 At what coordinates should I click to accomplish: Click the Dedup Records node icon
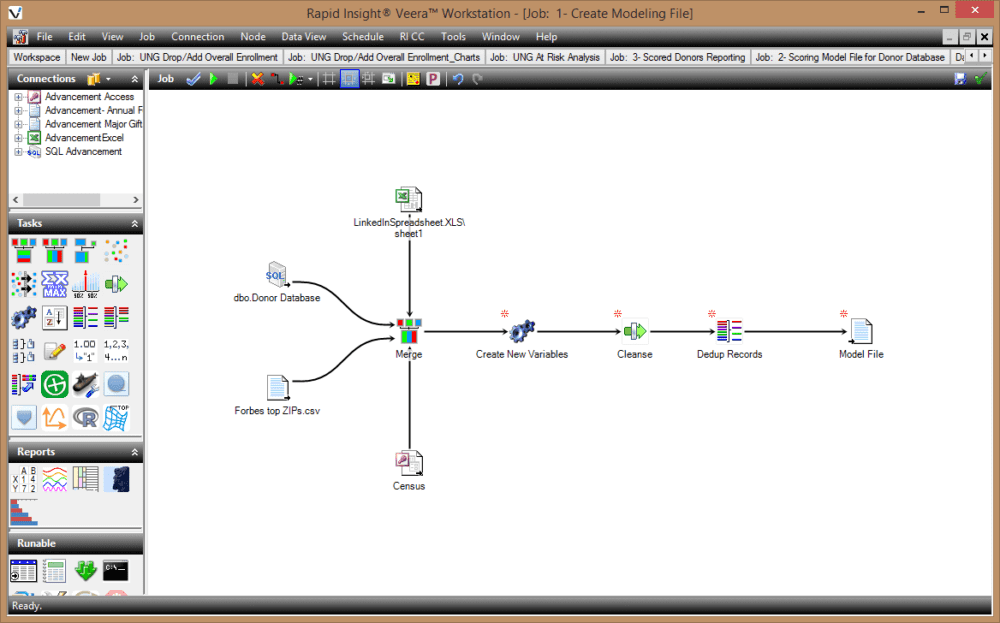(729, 331)
